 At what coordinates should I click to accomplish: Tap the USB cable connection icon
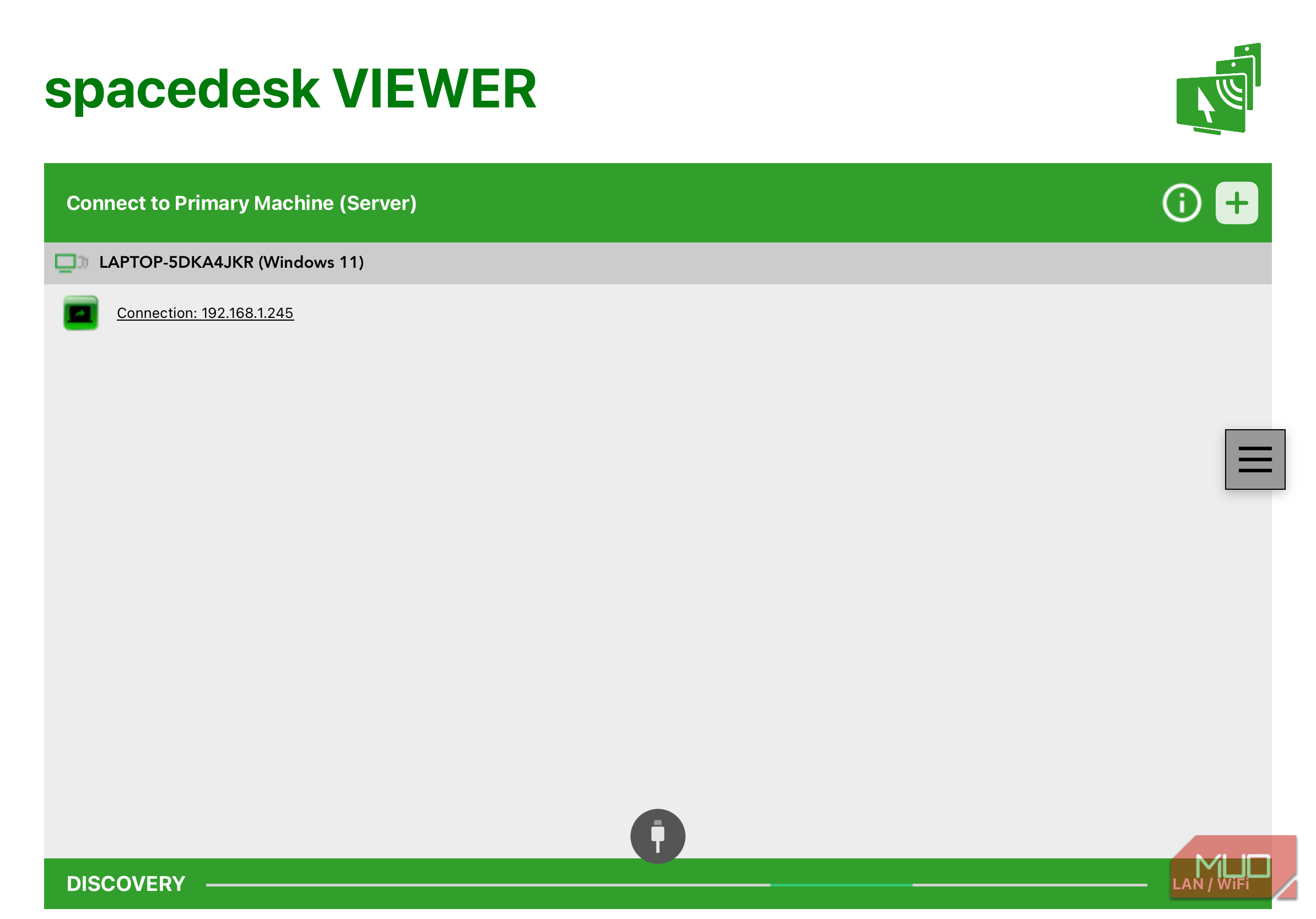click(x=657, y=836)
